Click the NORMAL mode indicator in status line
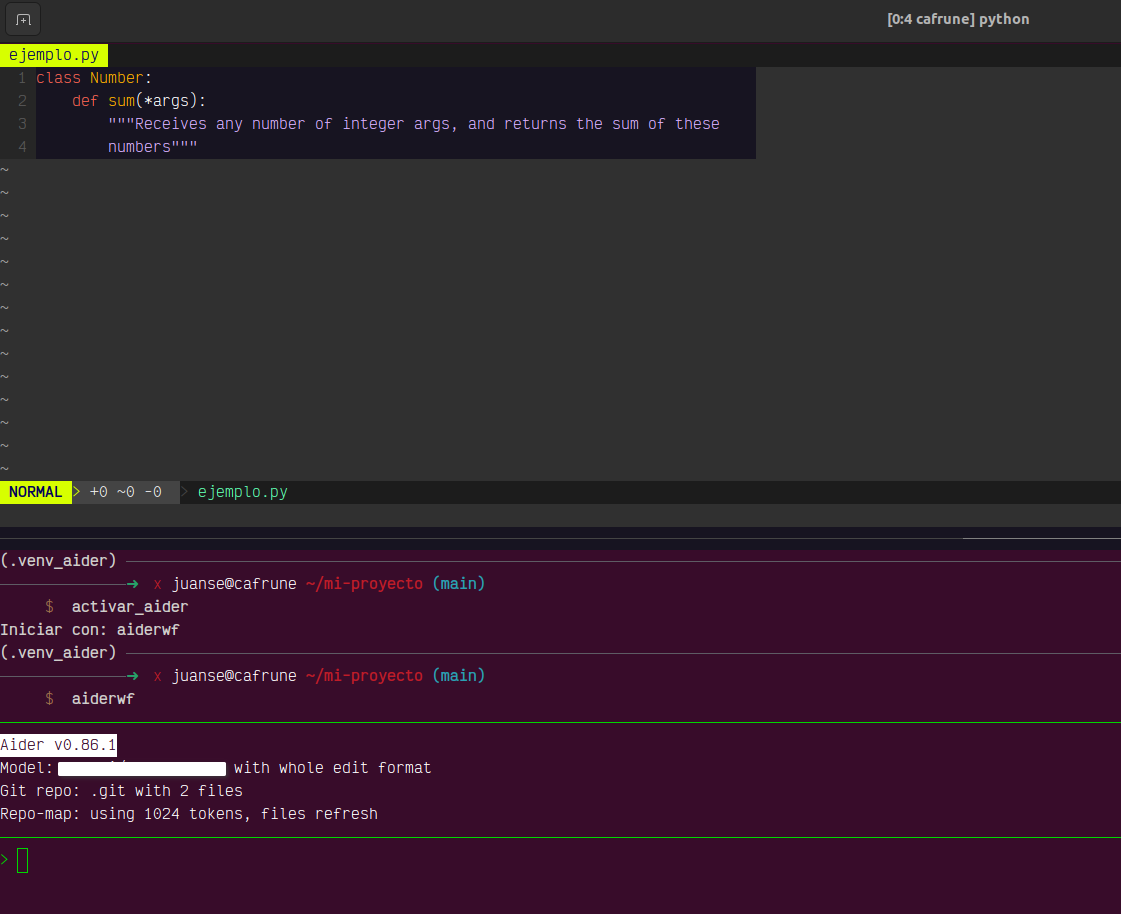The height and width of the screenshot is (914, 1121). click(35, 492)
